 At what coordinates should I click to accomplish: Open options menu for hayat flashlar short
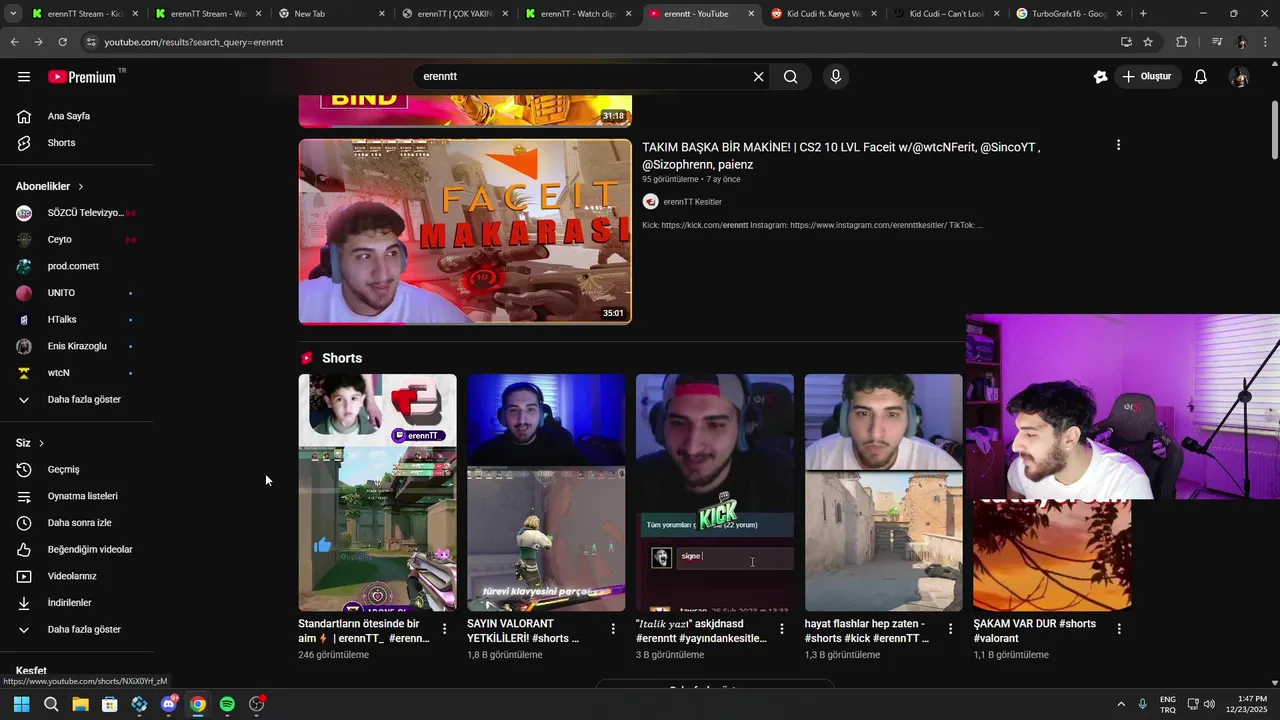coord(951,629)
